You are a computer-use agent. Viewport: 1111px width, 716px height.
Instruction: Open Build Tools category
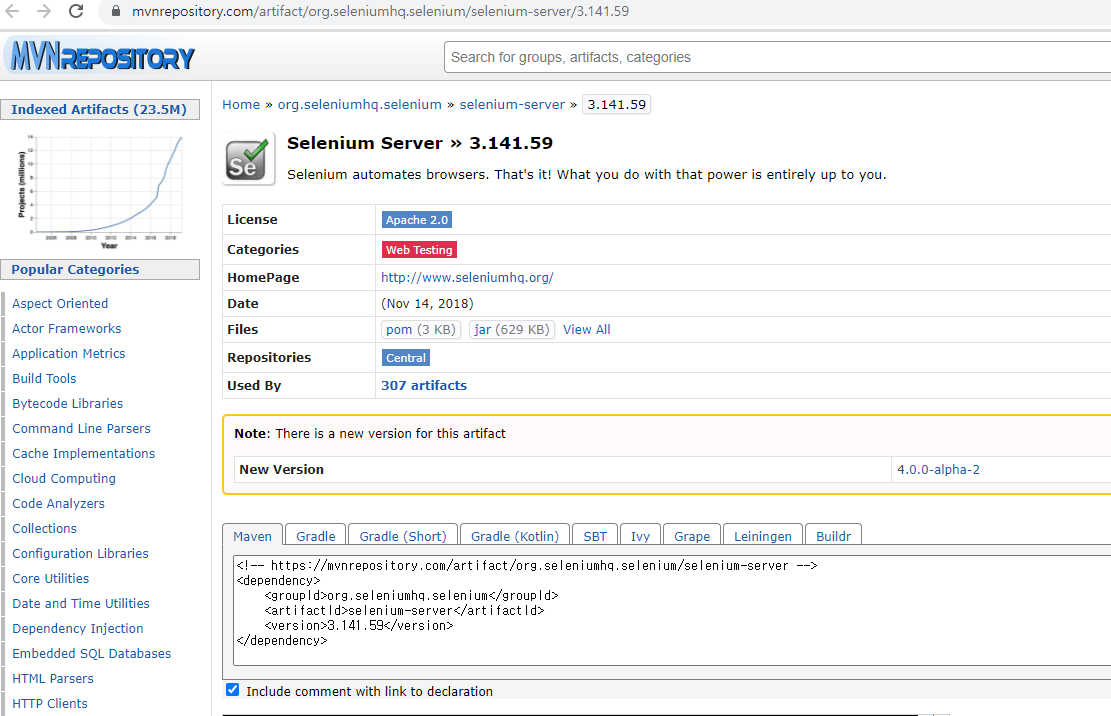(x=44, y=378)
